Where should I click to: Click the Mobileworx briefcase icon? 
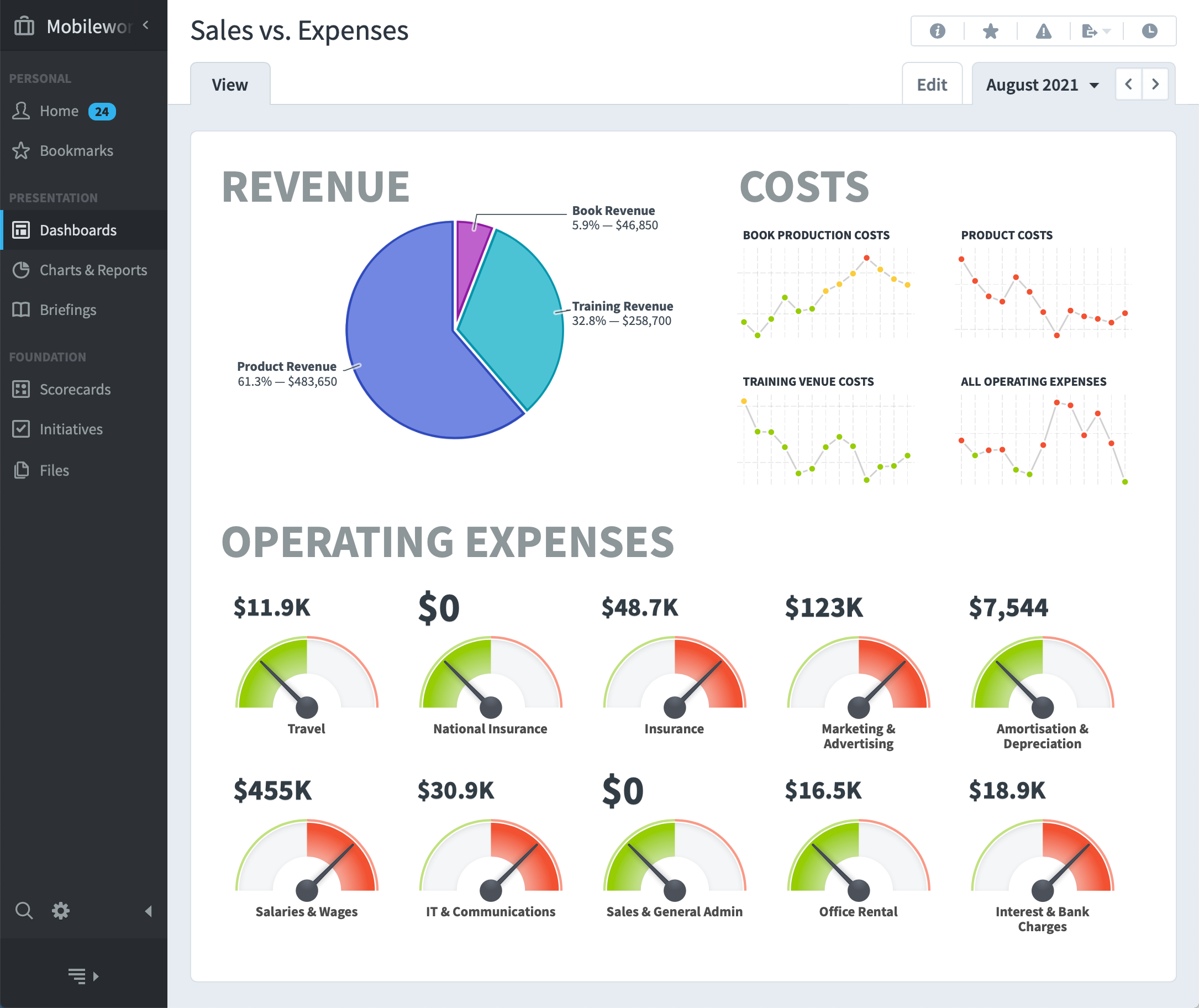(24, 26)
